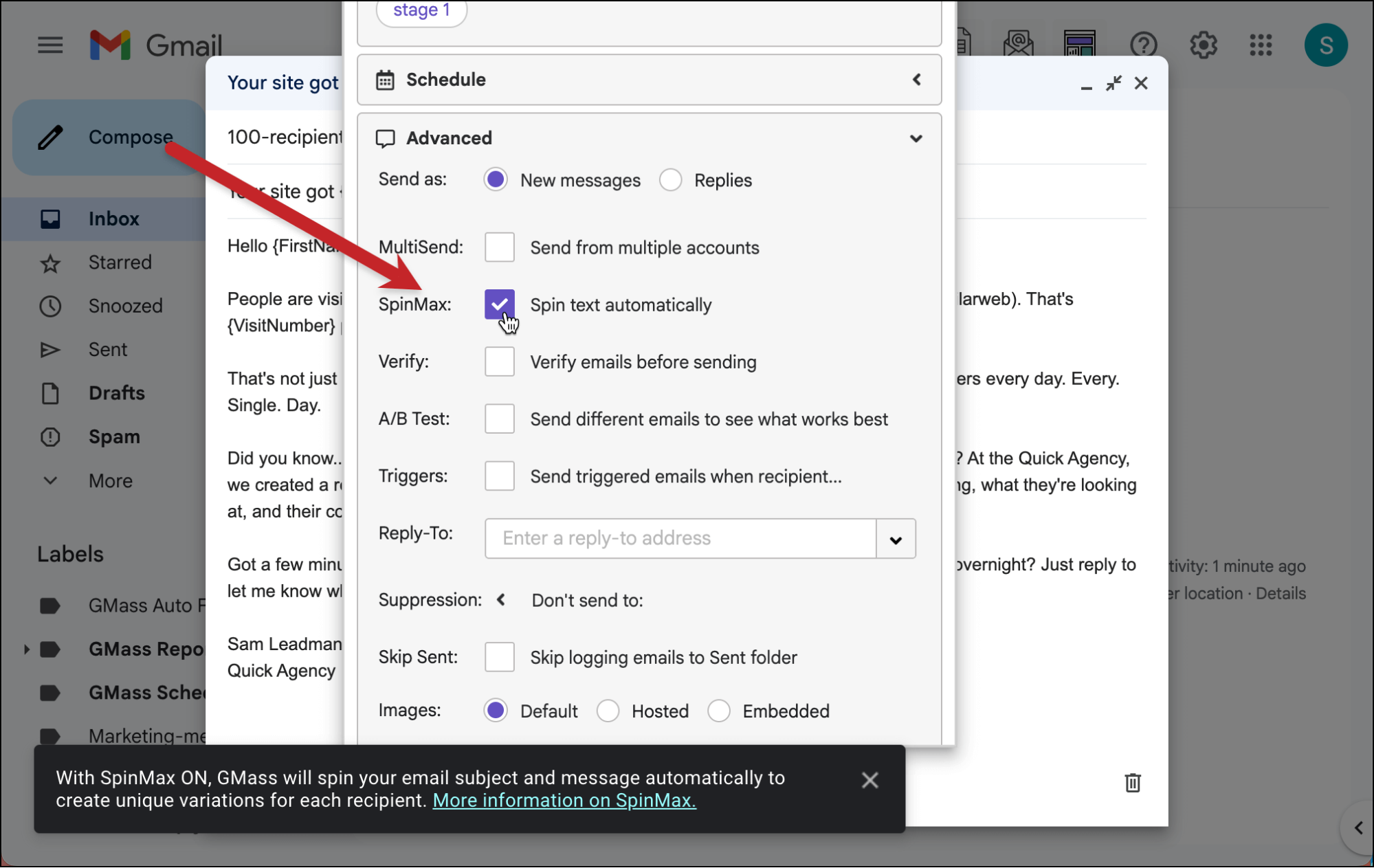Image resolution: width=1374 pixels, height=868 pixels.
Task: Click the Spam warning icon
Action: point(50,437)
